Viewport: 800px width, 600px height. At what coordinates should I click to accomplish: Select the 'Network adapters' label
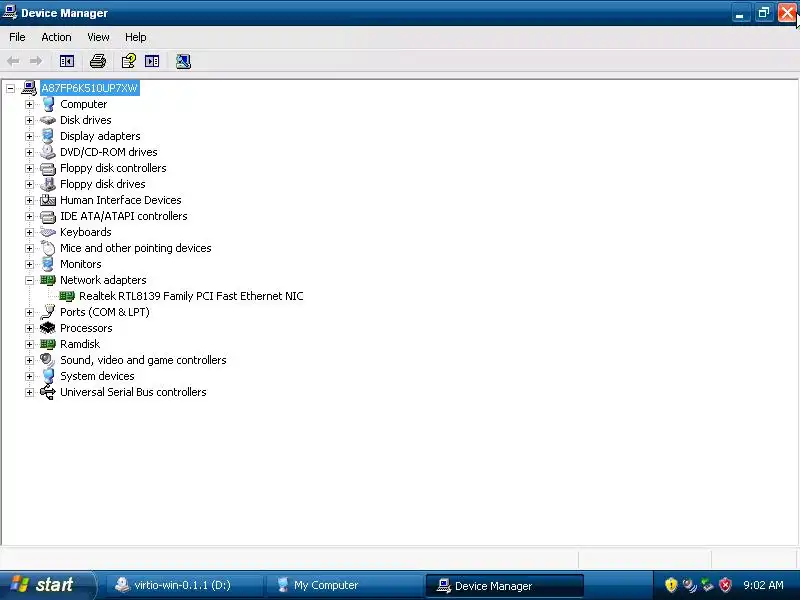click(103, 280)
